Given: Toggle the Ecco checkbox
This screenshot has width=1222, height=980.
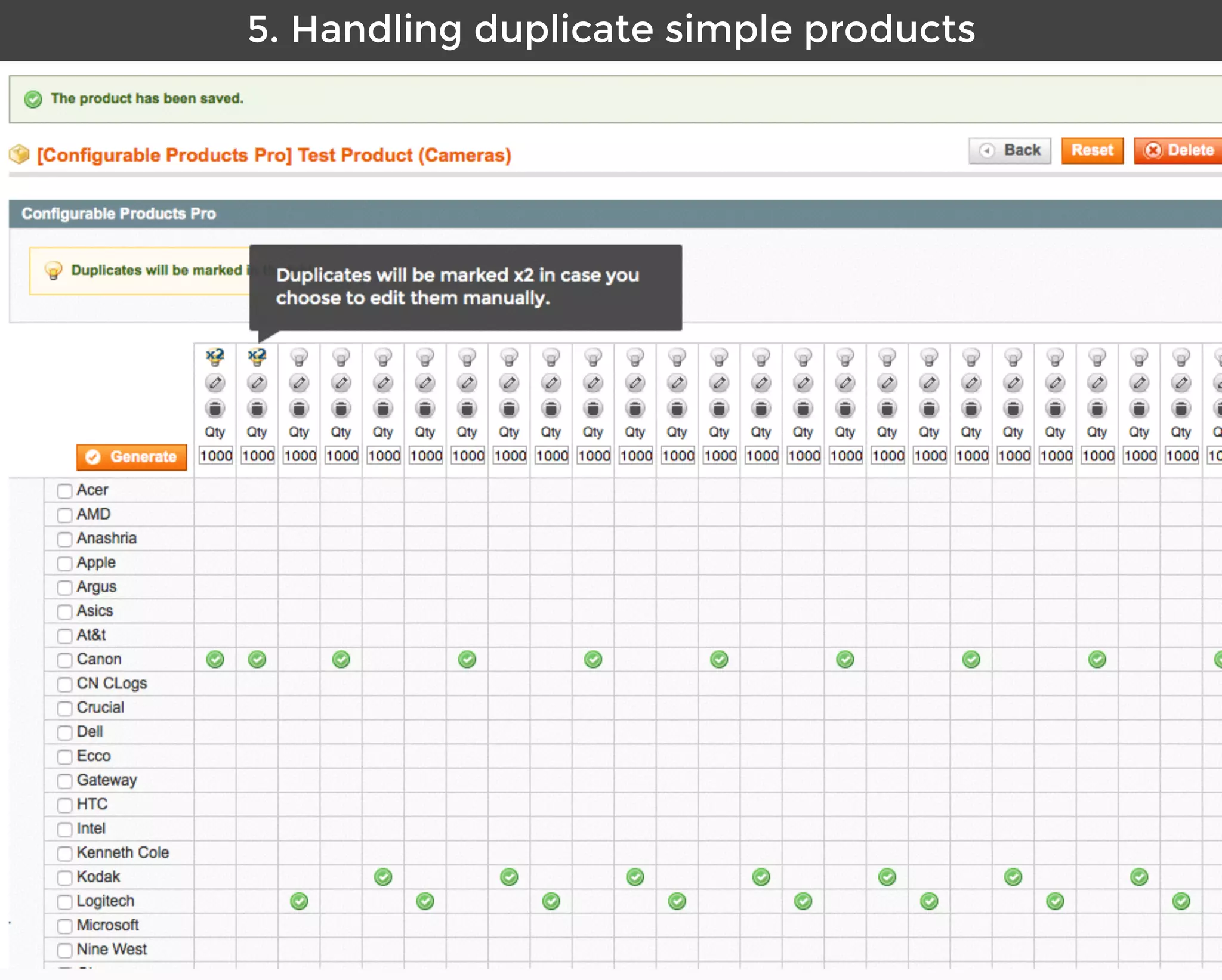Looking at the screenshot, I should (64, 757).
